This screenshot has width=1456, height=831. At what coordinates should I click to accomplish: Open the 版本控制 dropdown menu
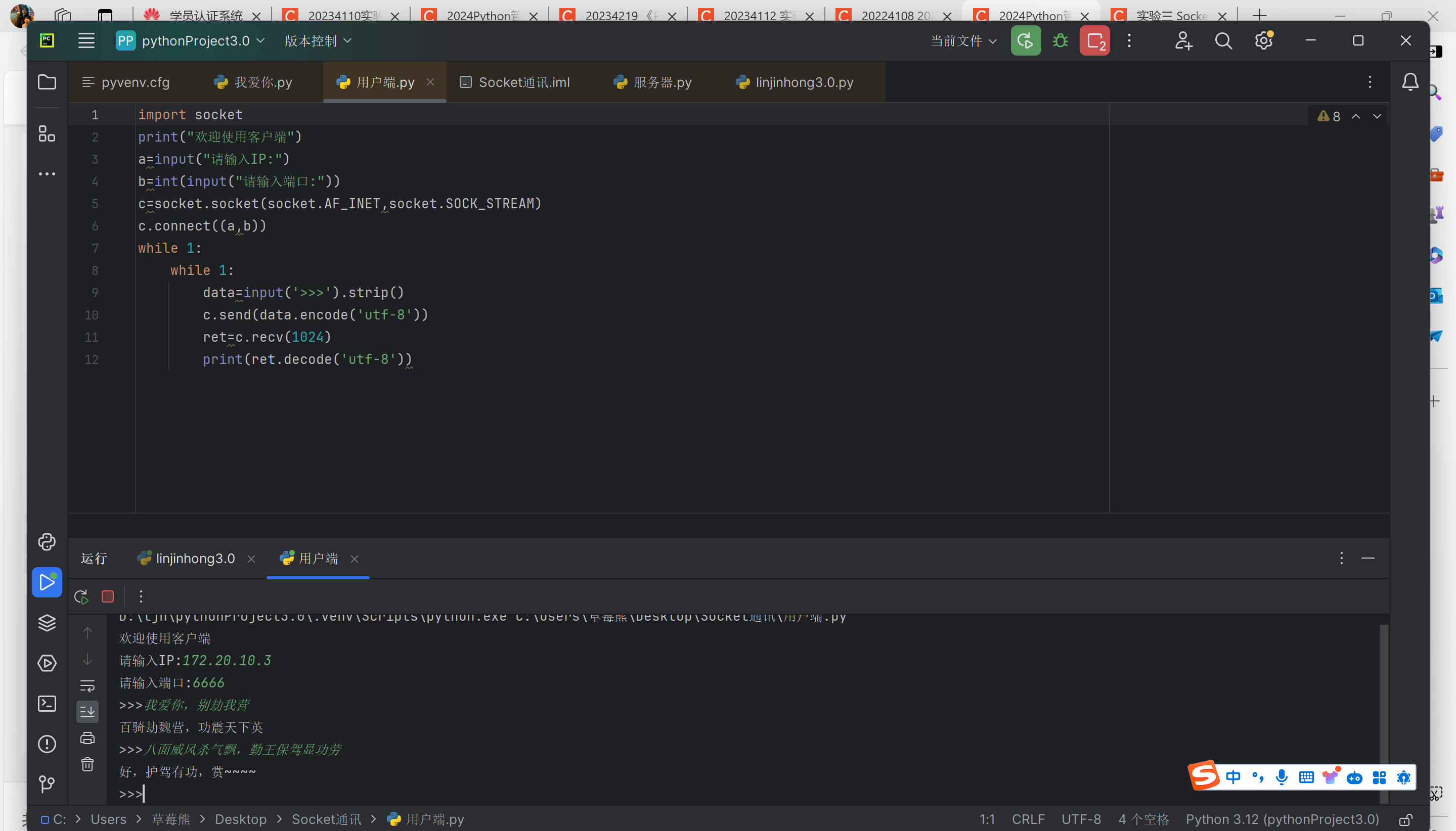pos(318,41)
